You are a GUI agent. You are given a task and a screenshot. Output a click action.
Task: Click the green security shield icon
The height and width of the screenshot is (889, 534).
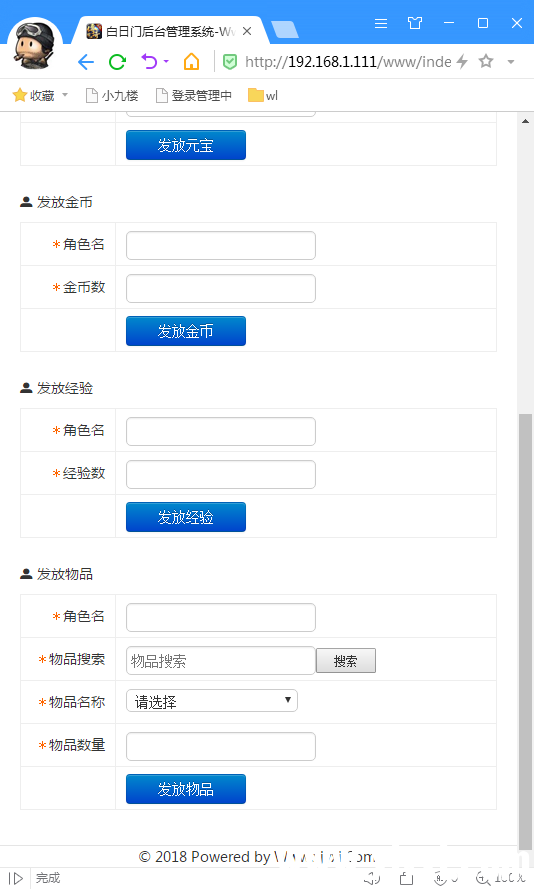tap(230, 62)
